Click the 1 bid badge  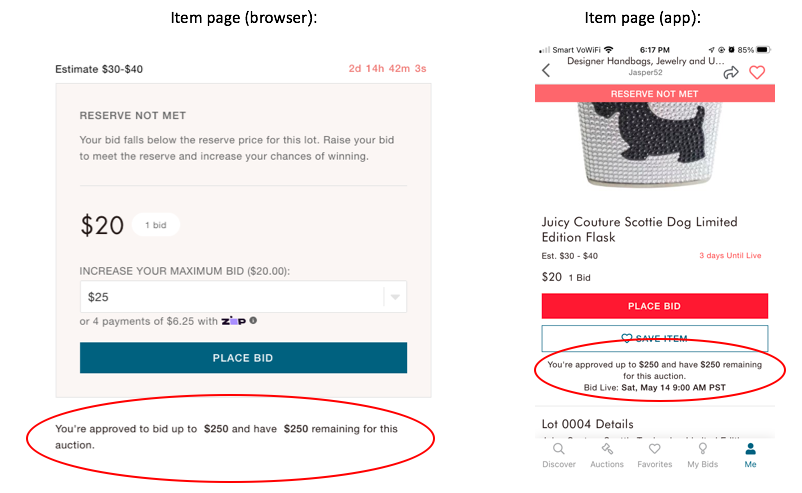[x=155, y=225]
